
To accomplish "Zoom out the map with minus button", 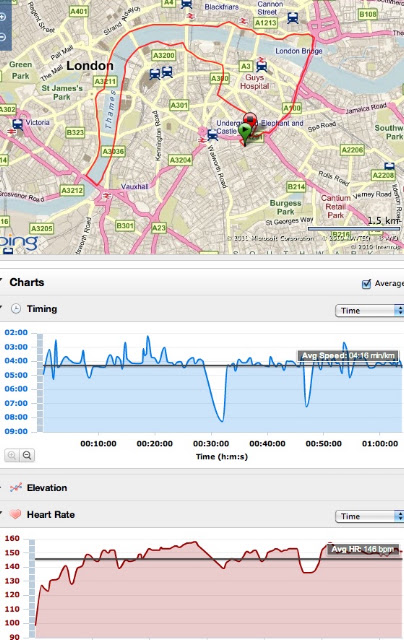I will (2, 37).
